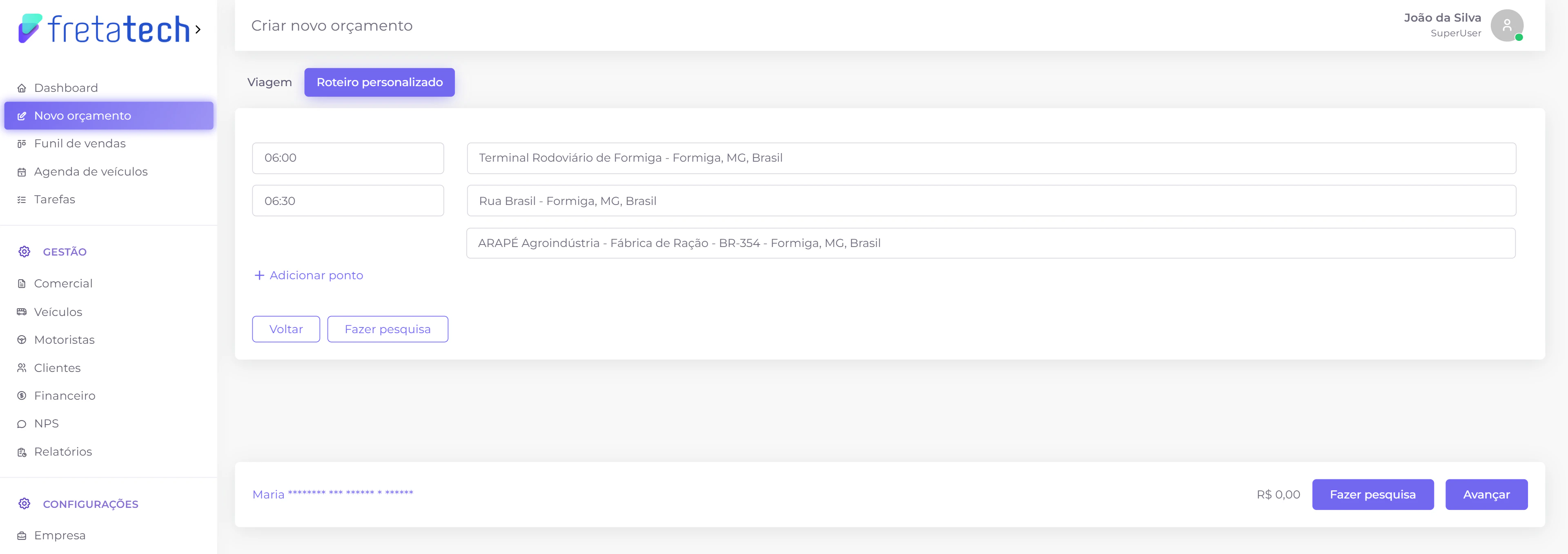1568x554 pixels.
Task: Click the Veículos bus icon
Action: point(22,311)
